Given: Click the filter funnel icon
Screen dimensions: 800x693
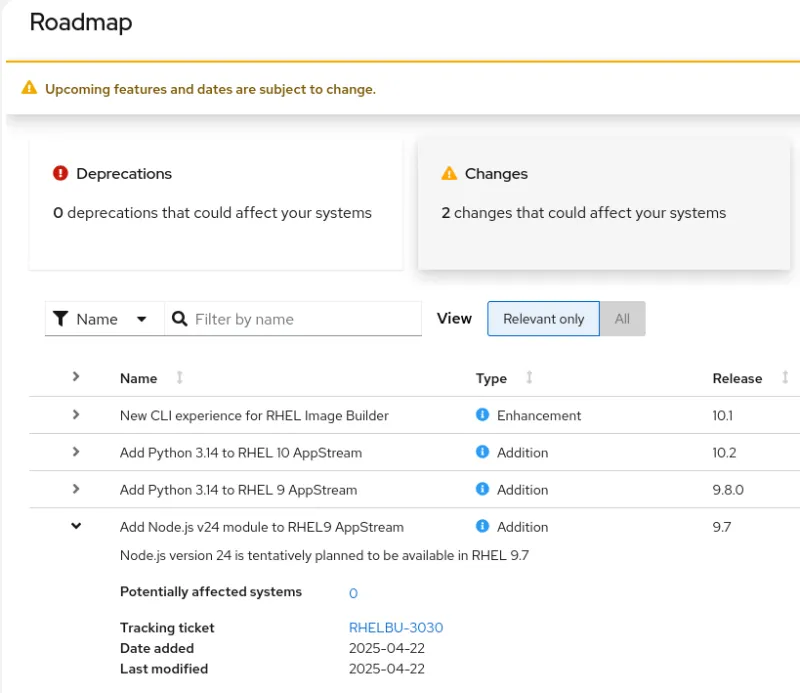Looking at the screenshot, I should (x=63, y=318).
